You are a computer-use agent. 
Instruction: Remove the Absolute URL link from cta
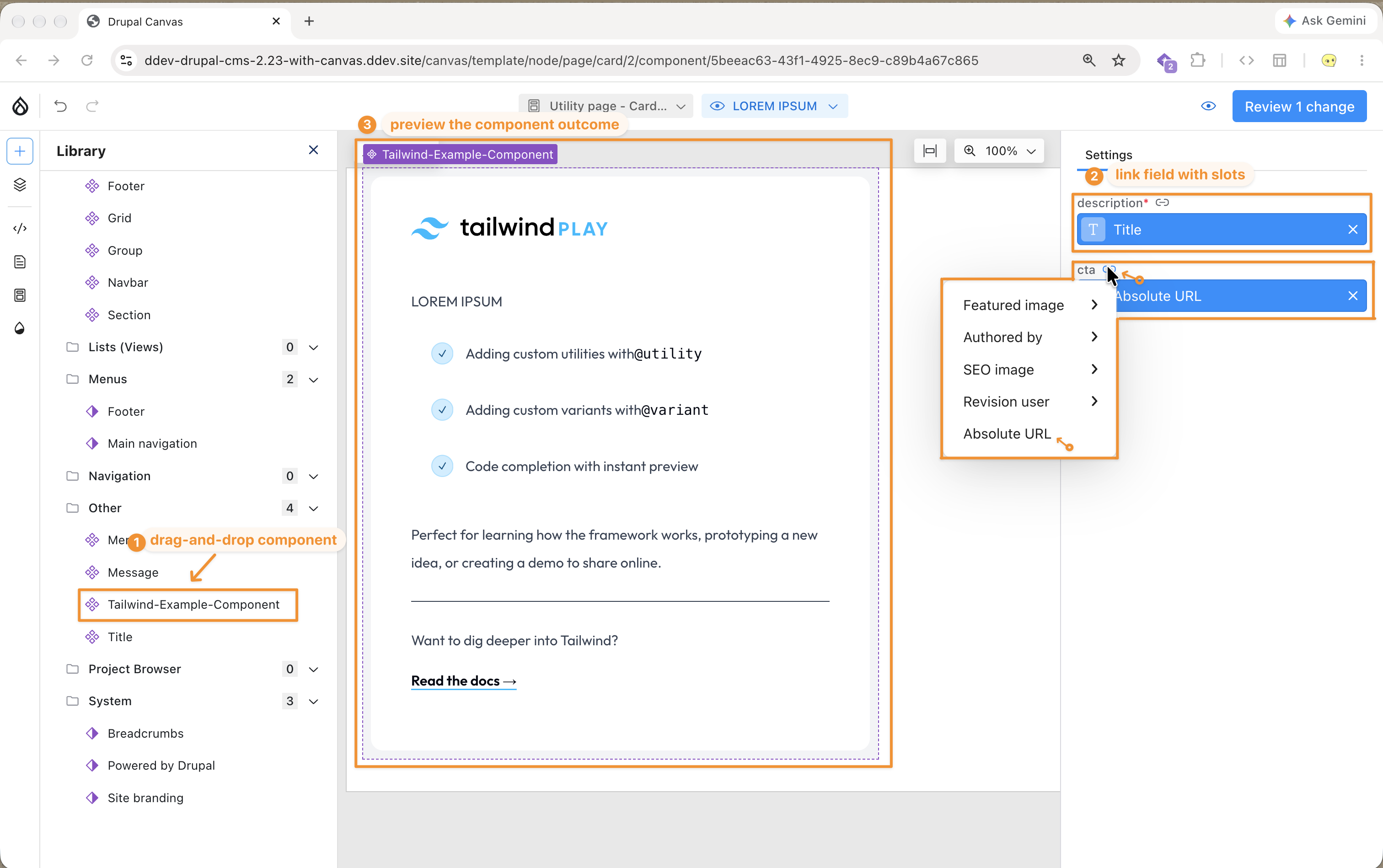pos(1352,296)
